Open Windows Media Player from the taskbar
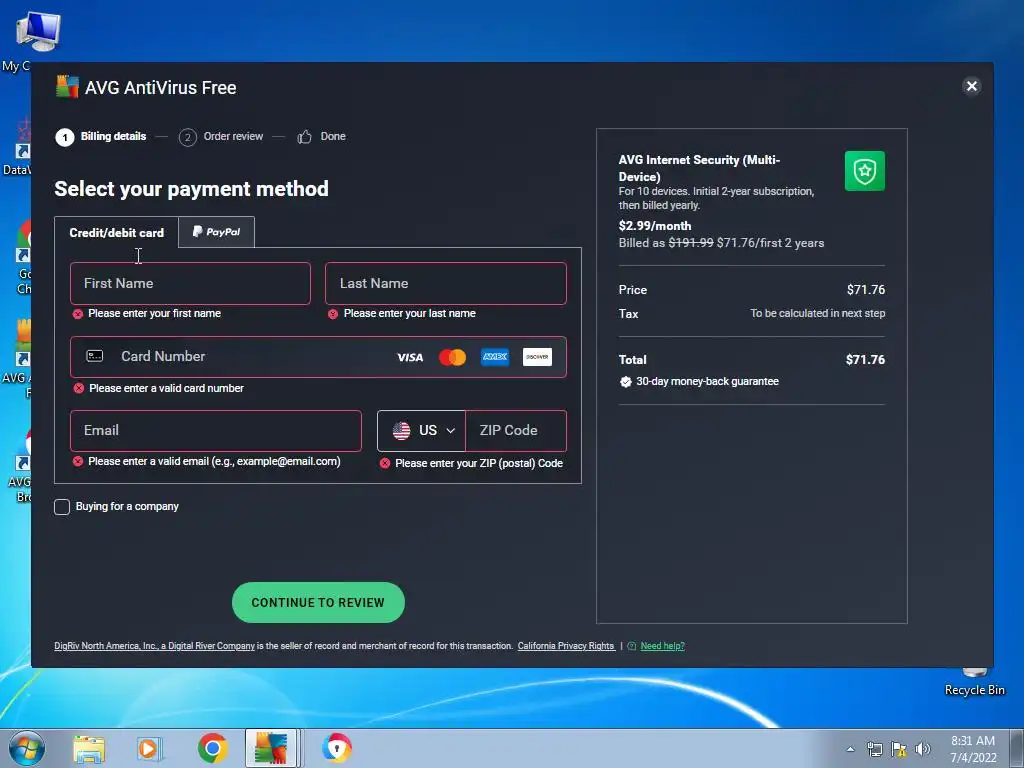The height and width of the screenshot is (768, 1024). (150, 748)
